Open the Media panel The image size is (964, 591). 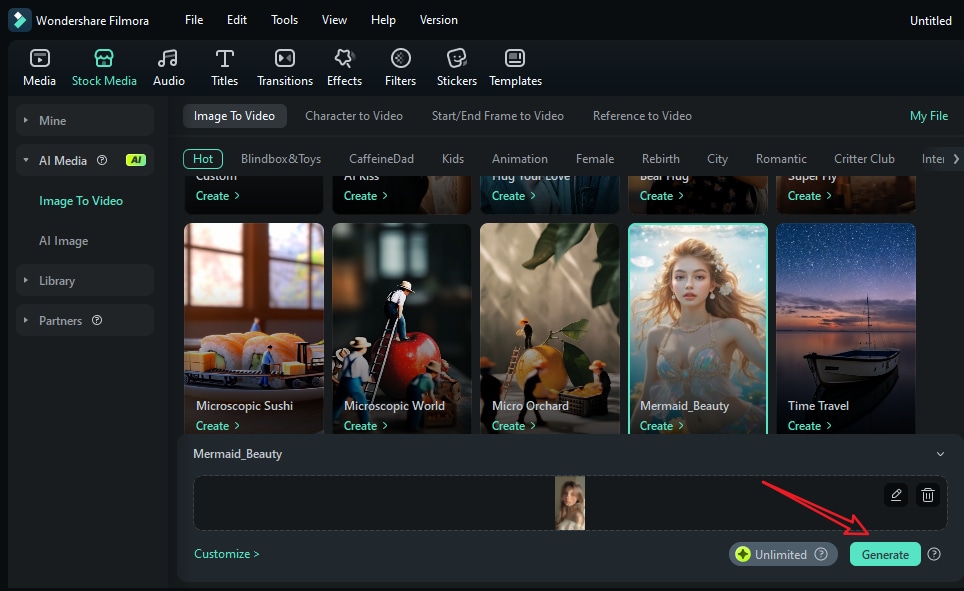pyautogui.click(x=39, y=68)
